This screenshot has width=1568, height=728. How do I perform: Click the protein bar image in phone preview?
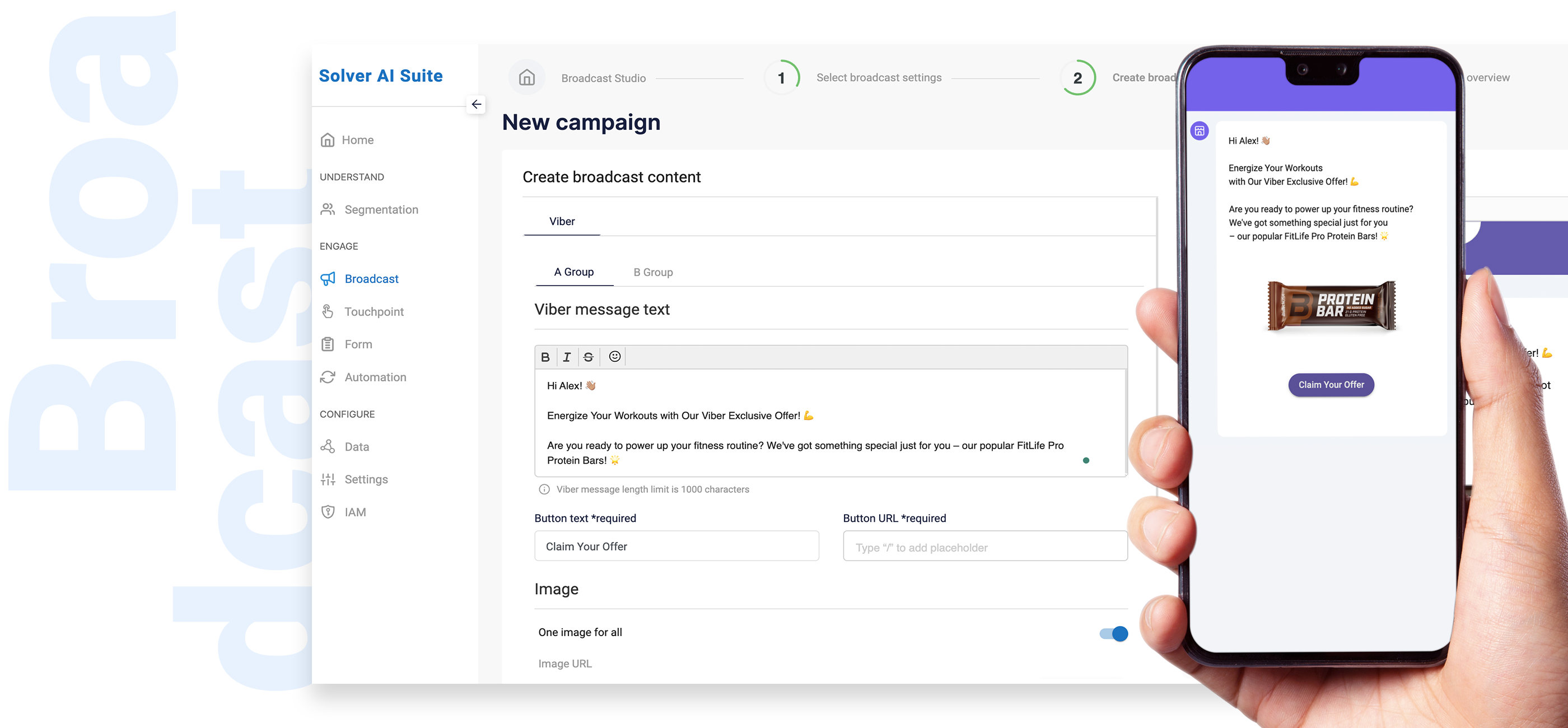tap(1331, 306)
